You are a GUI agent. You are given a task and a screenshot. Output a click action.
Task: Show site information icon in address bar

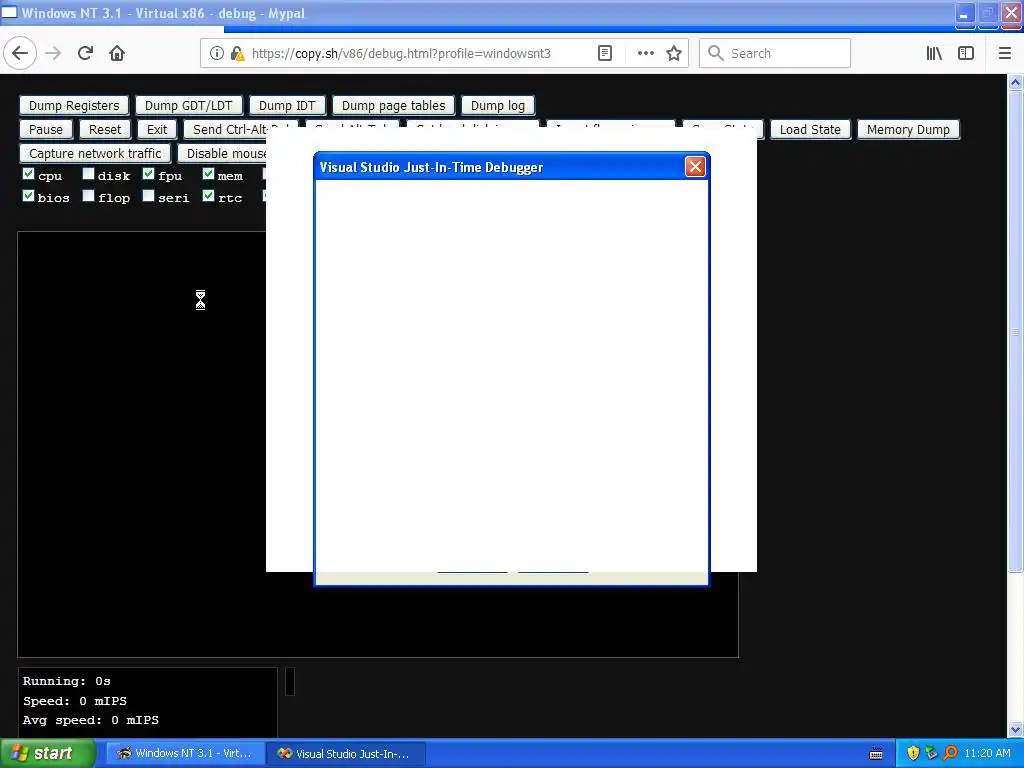(217, 54)
